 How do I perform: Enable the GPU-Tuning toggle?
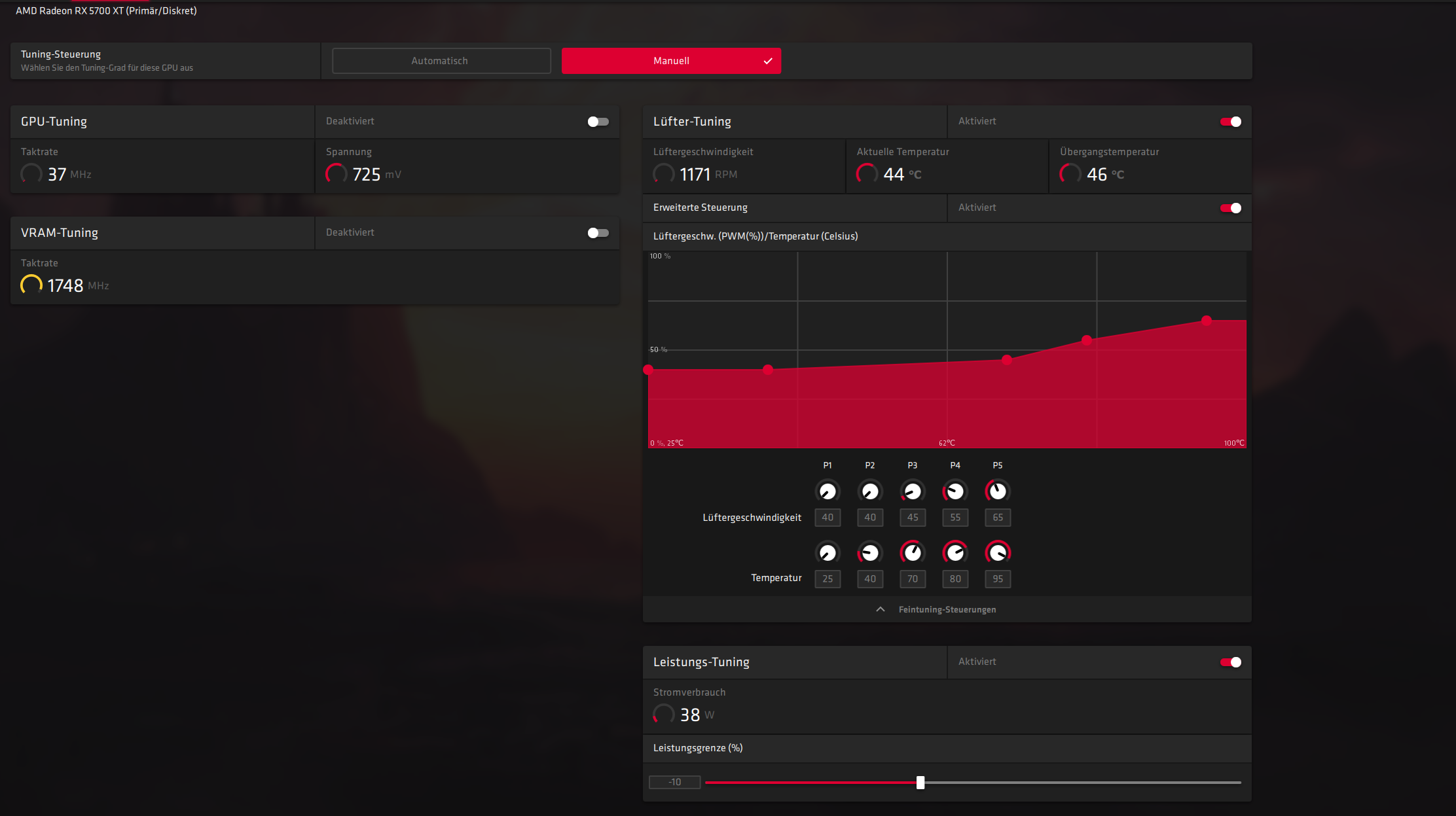(598, 122)
